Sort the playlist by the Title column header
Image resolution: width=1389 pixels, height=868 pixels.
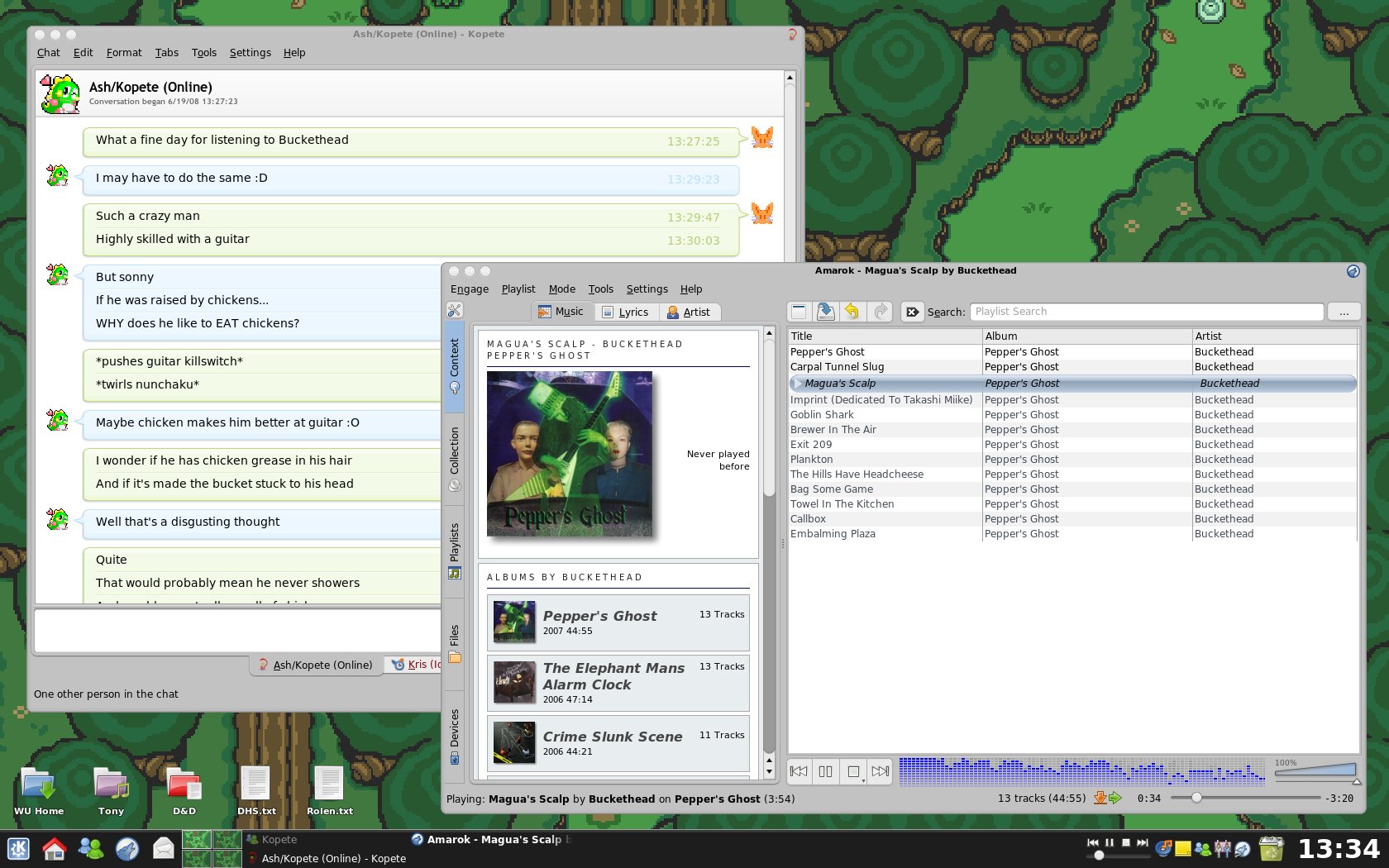point(885,336)
